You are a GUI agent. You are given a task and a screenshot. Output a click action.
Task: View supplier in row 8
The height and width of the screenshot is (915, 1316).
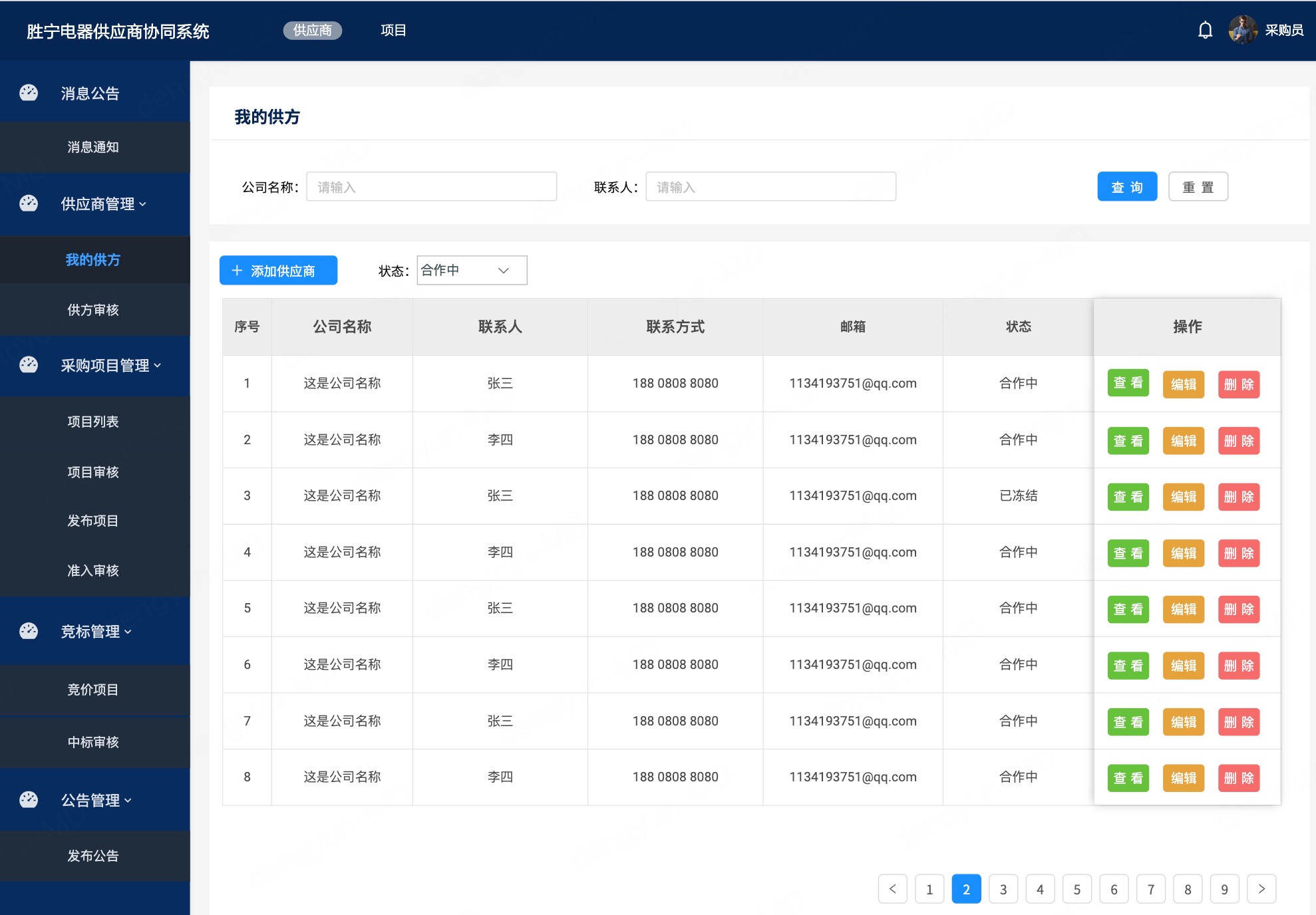[x=1128, y=778]
